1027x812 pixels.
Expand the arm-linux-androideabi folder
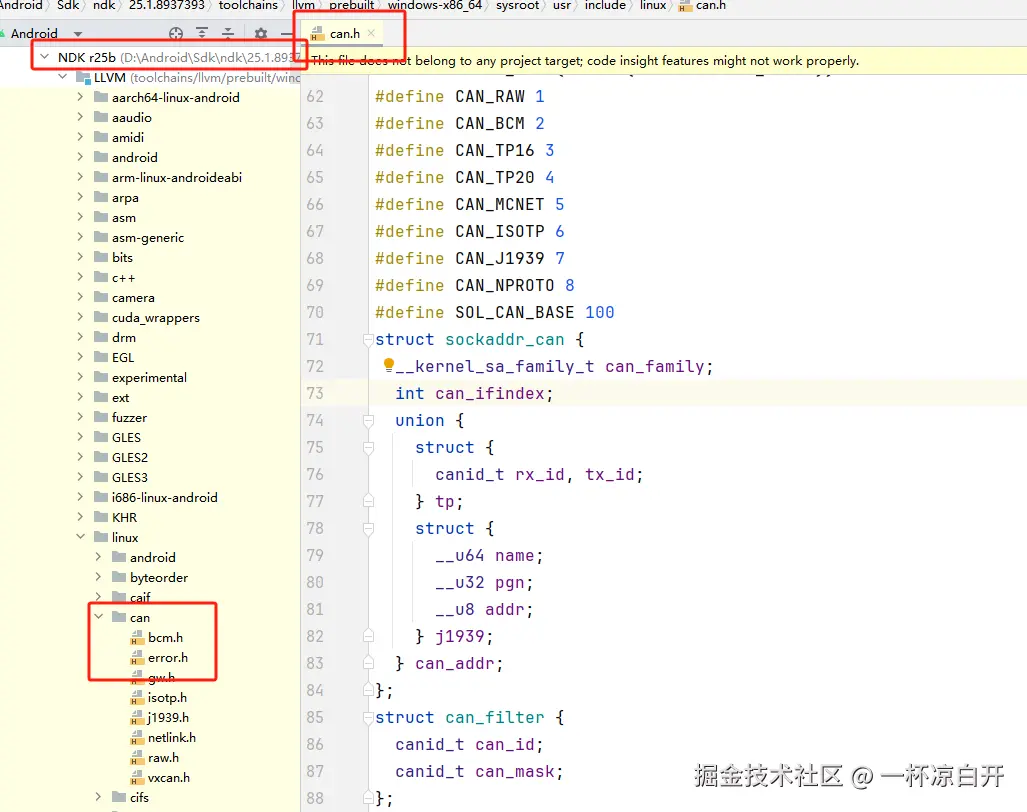[80, 177]
